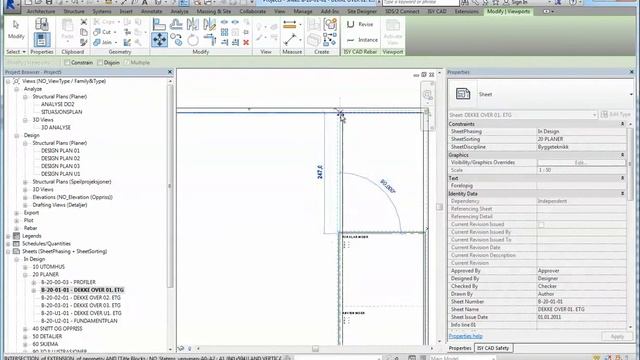Collapse the 20 PLANER tree node

point(25,275)
